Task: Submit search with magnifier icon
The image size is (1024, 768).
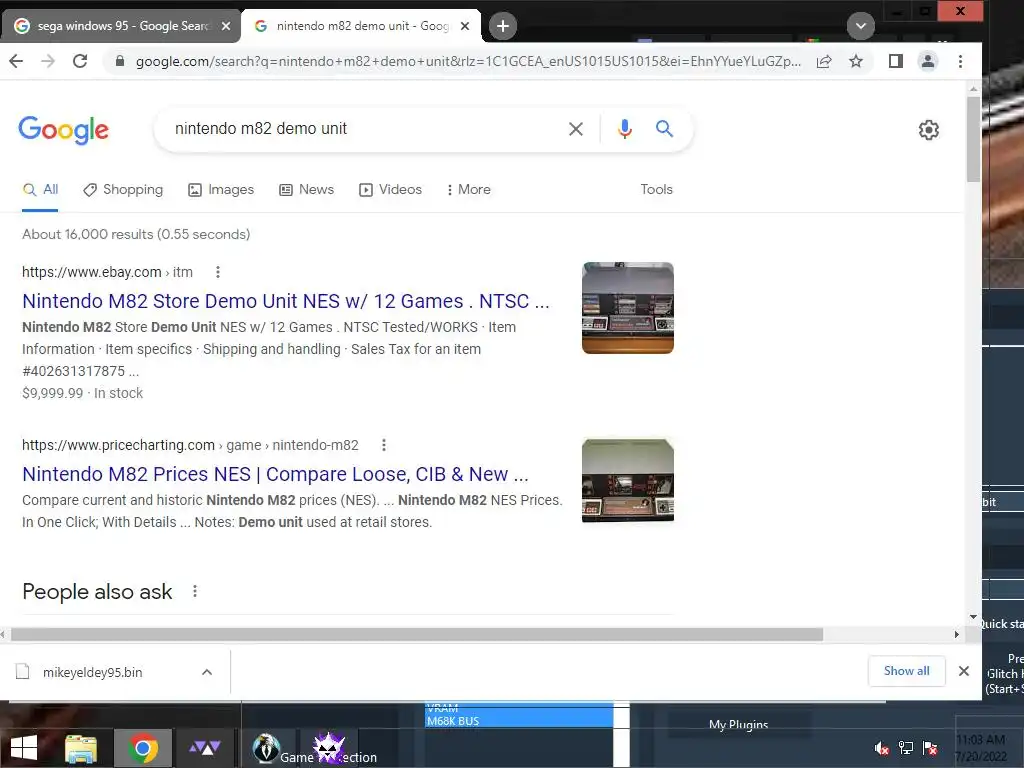Action: click(664, 129)
